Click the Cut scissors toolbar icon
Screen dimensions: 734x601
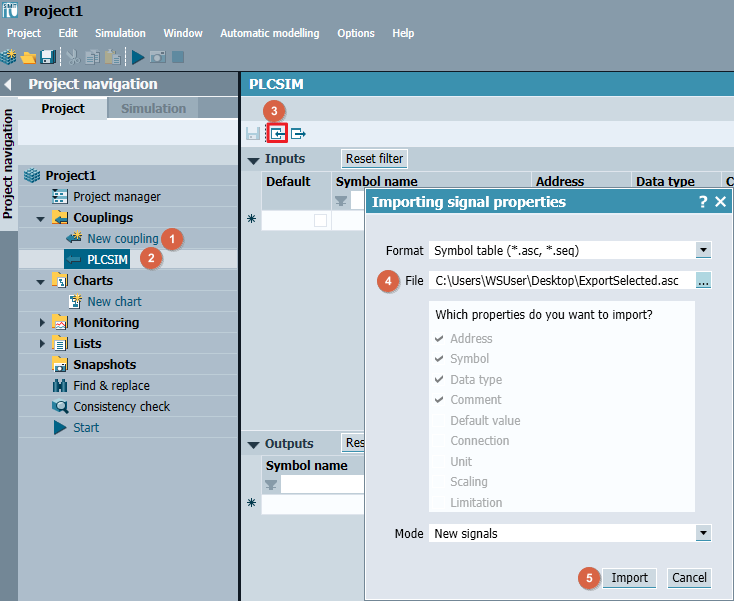tap(73, 57)
